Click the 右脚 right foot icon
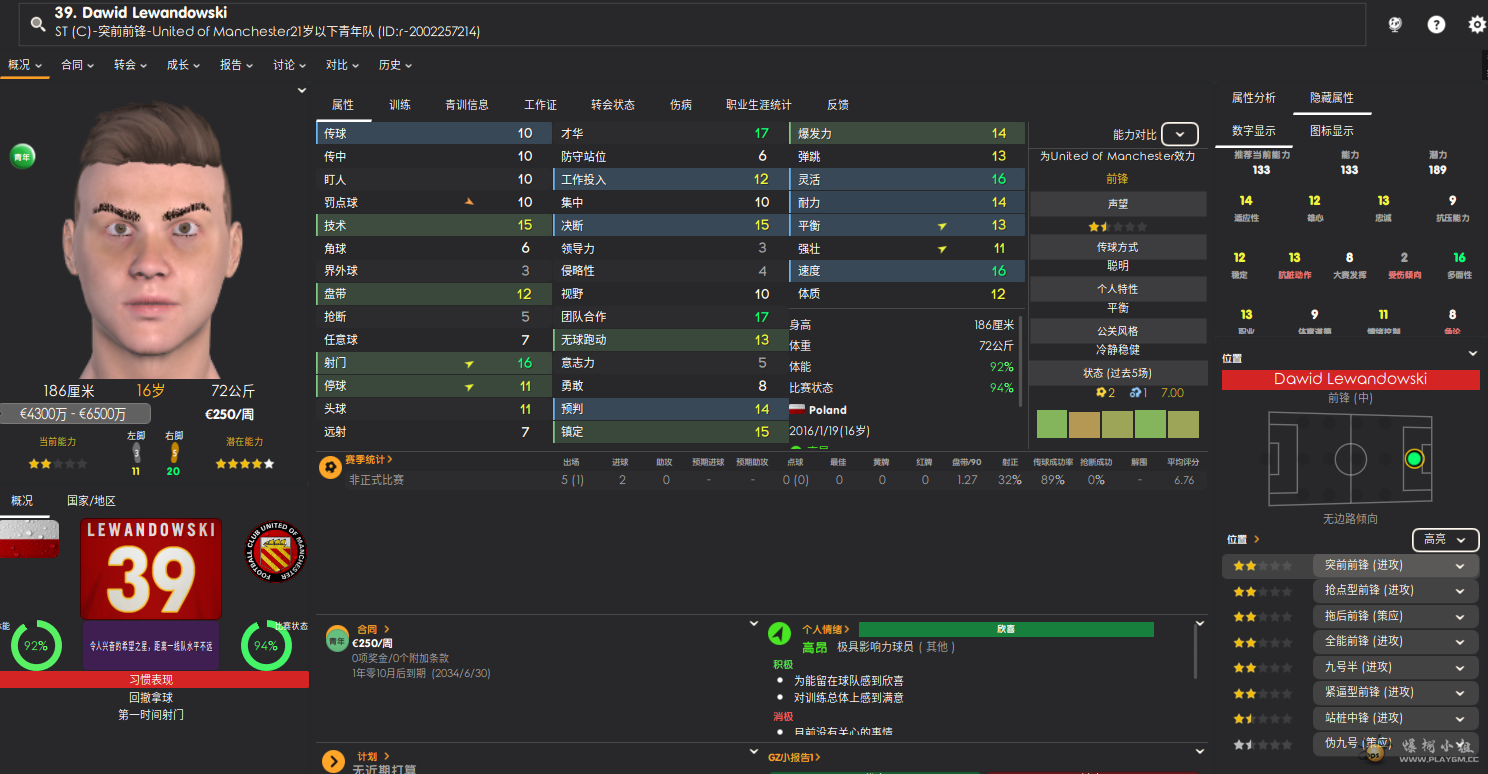Screen dimensions: 1488x774 click(x=174, y=454)
